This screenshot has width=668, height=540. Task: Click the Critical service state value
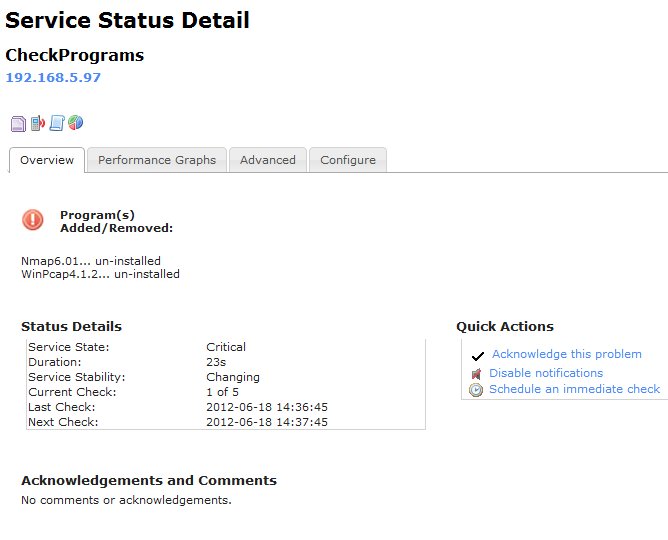[x=226, y=347]
